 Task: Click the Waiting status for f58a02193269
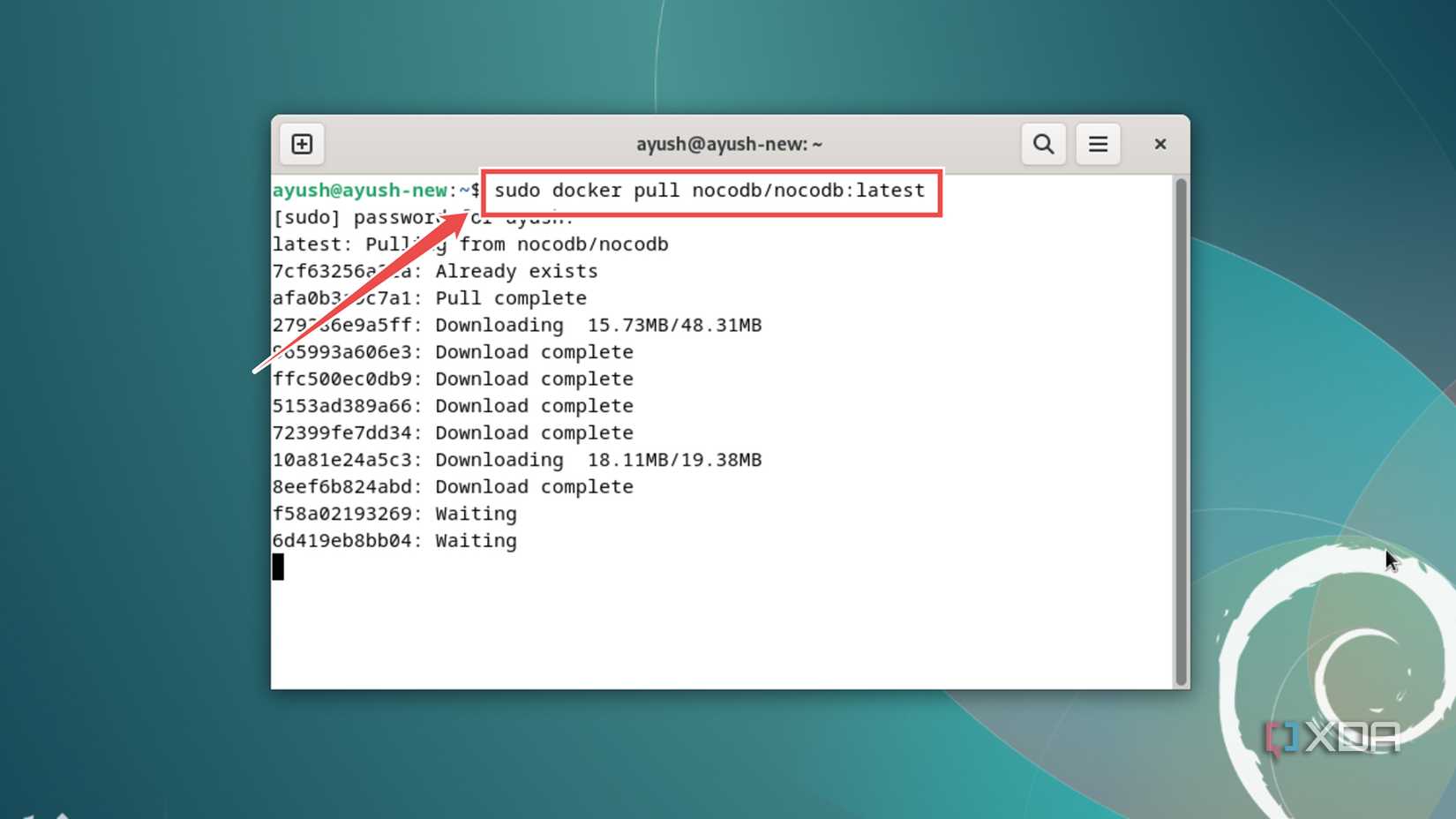coord(475,514)
